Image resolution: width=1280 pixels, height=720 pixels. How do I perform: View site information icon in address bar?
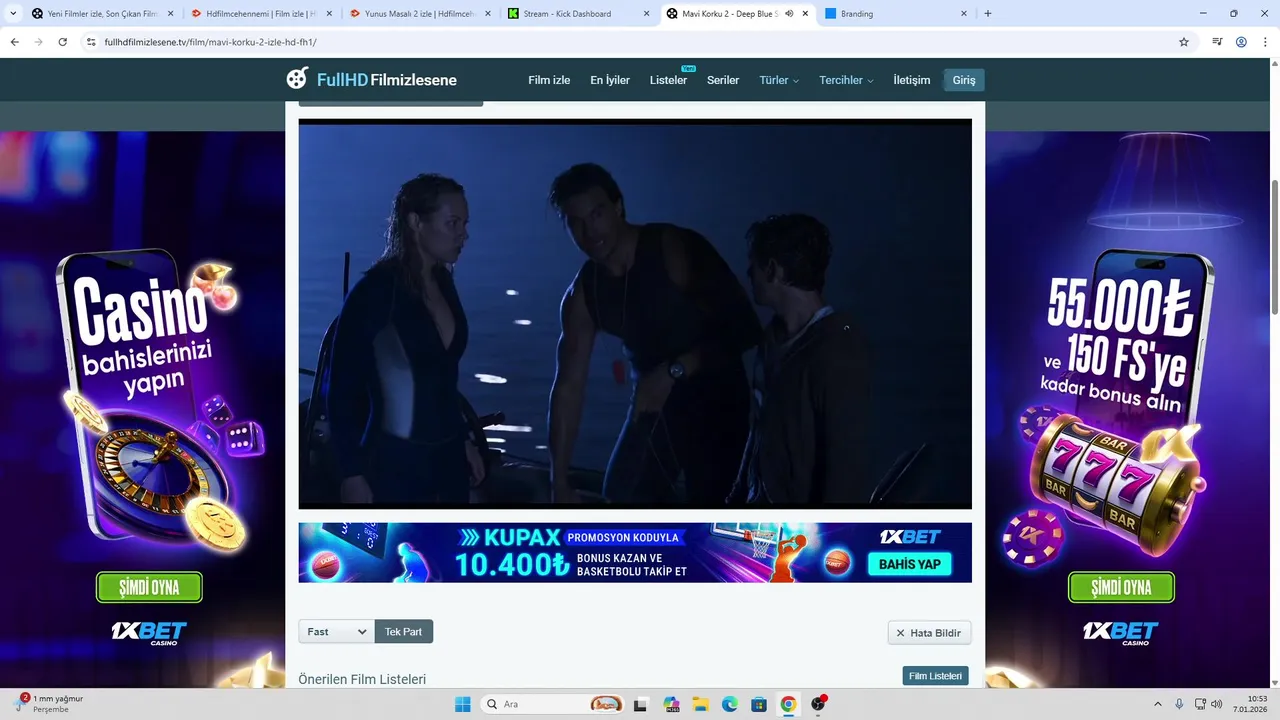(x=91, y=42)
